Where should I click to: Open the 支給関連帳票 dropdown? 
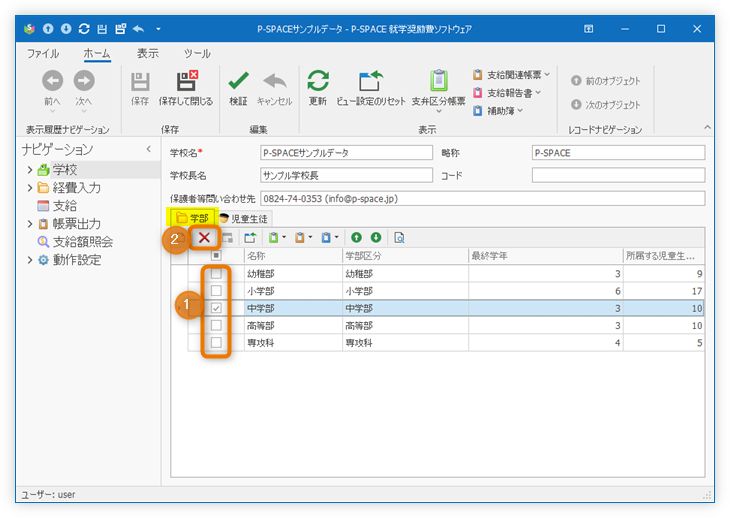[x=511, y=74]
